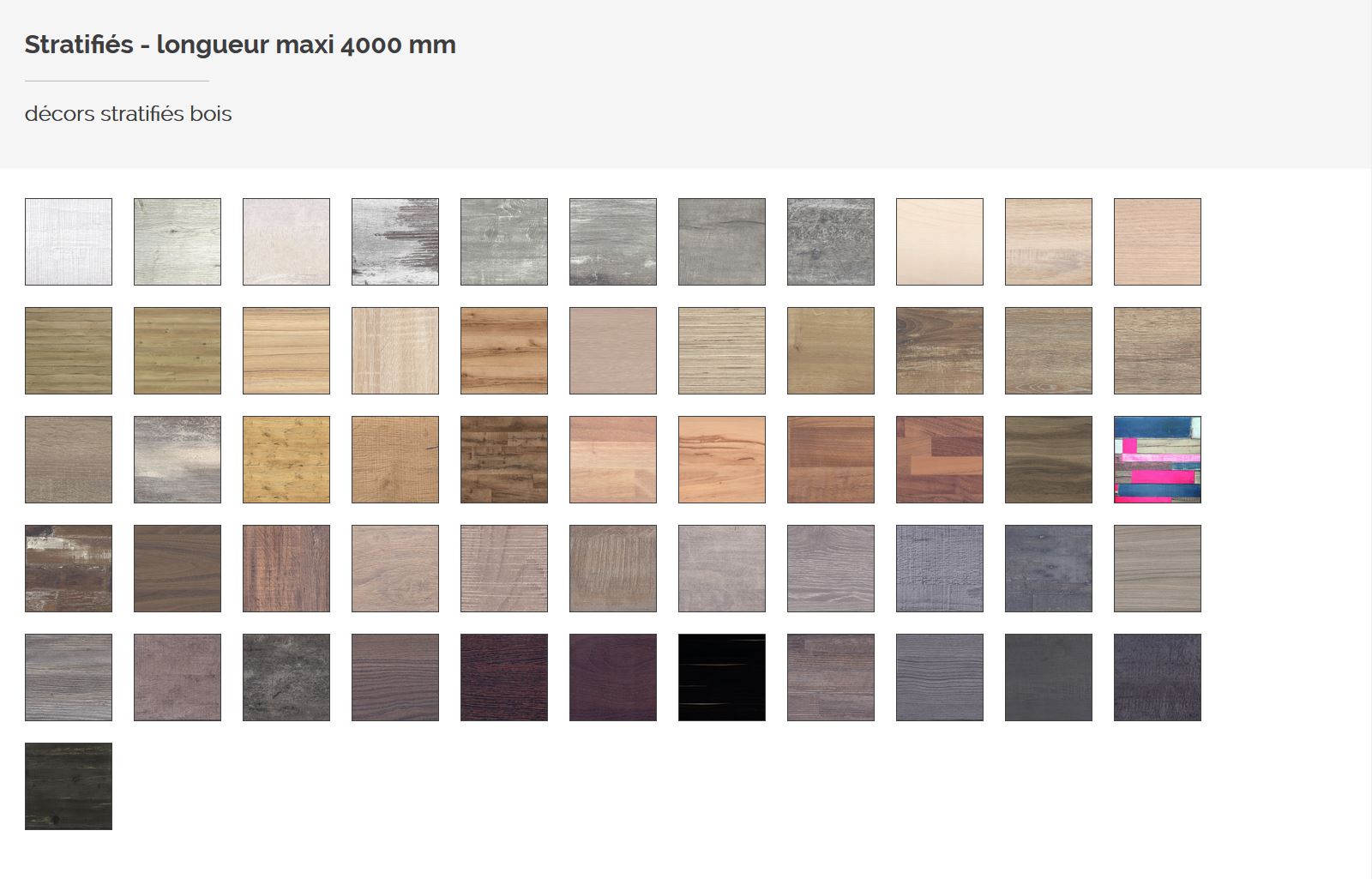Click the solid dark slate gray swatch

1048,677
